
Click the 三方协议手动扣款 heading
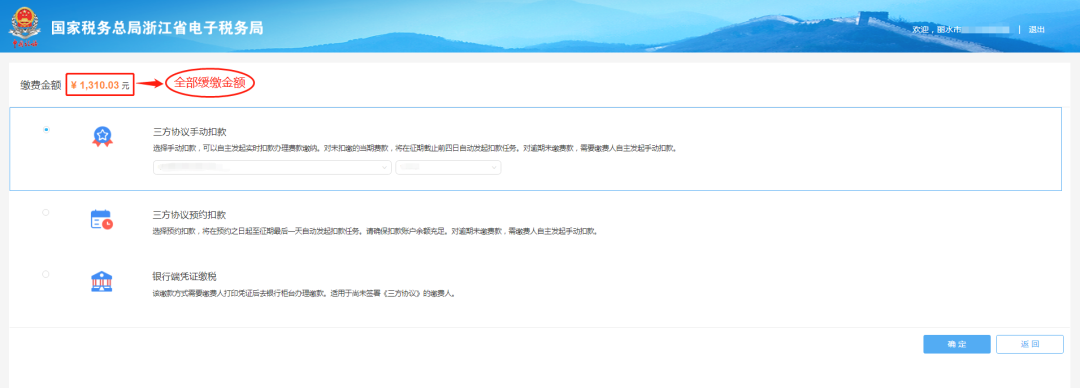(x=189, y=132)
